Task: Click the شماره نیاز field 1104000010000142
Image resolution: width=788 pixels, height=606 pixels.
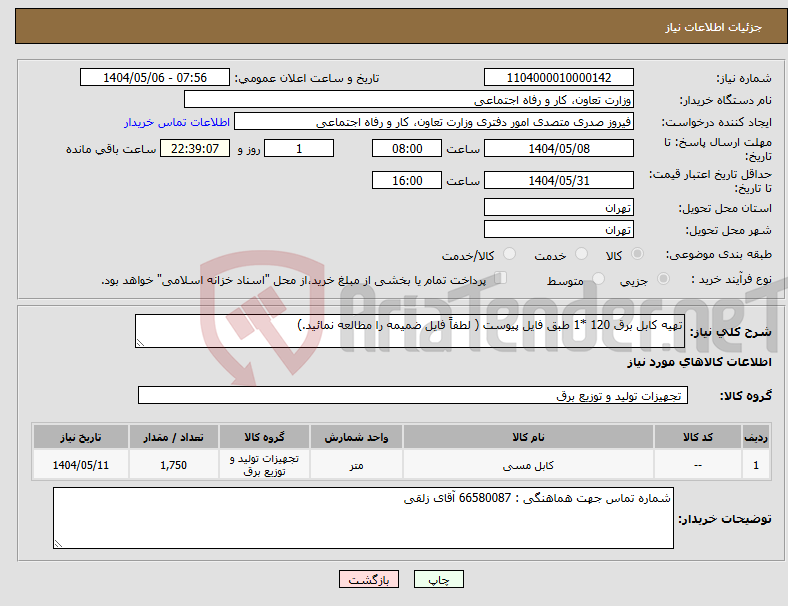Action: pos(558,77)
